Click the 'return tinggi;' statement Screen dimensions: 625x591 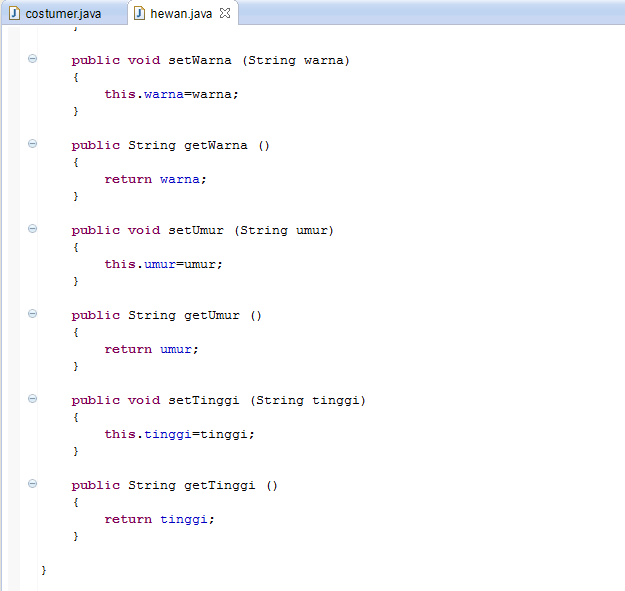(159, 519)
